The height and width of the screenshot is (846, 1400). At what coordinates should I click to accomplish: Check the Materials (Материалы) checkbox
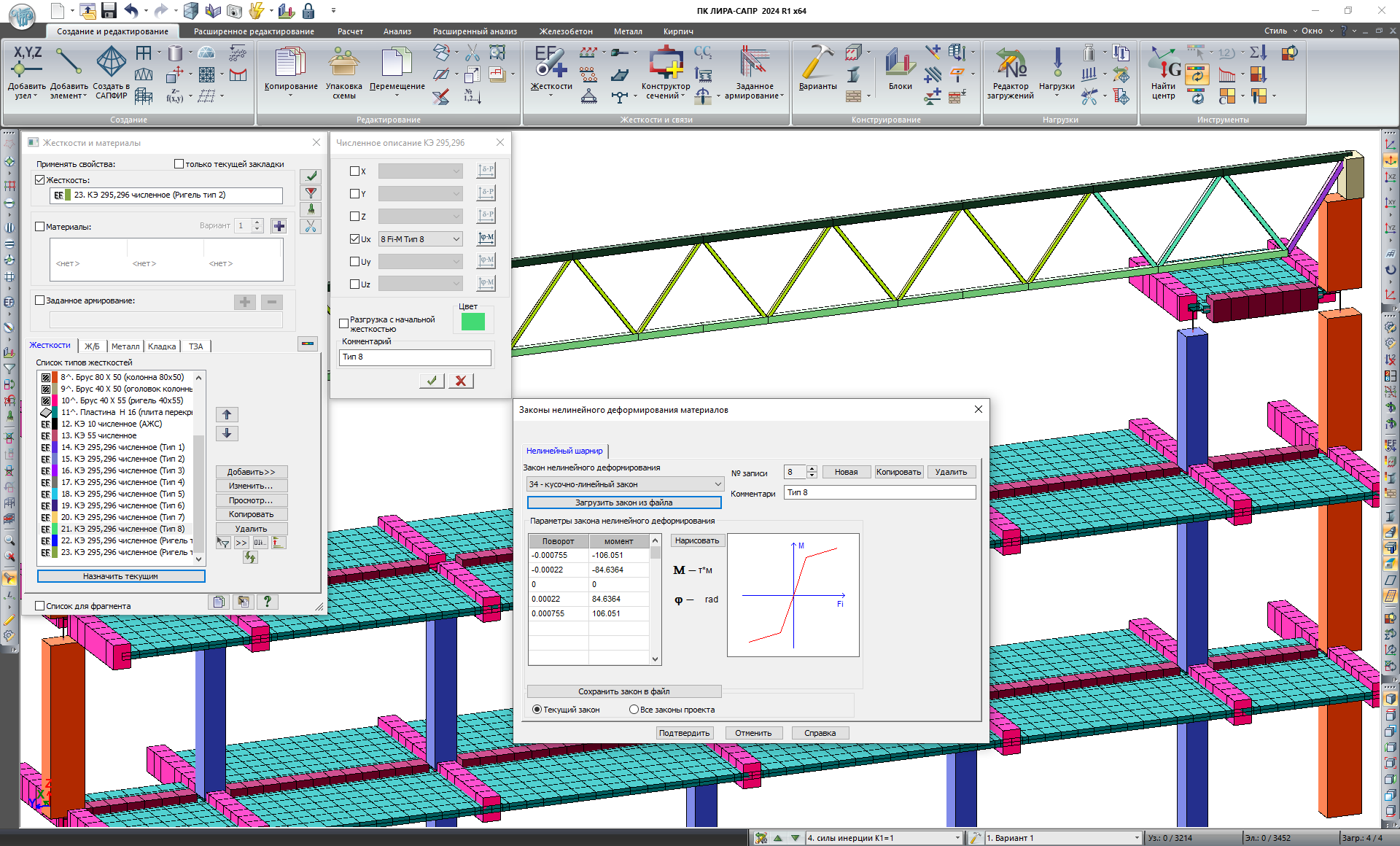pyautogui.click(x=41, y=227)
